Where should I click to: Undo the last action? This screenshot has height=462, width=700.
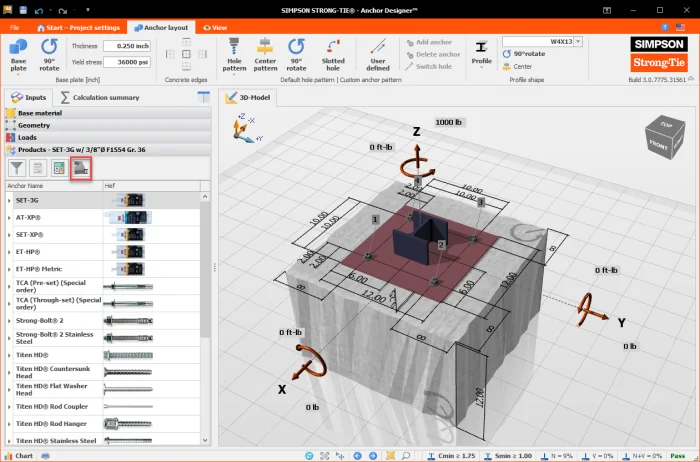[x=39, y=10]
